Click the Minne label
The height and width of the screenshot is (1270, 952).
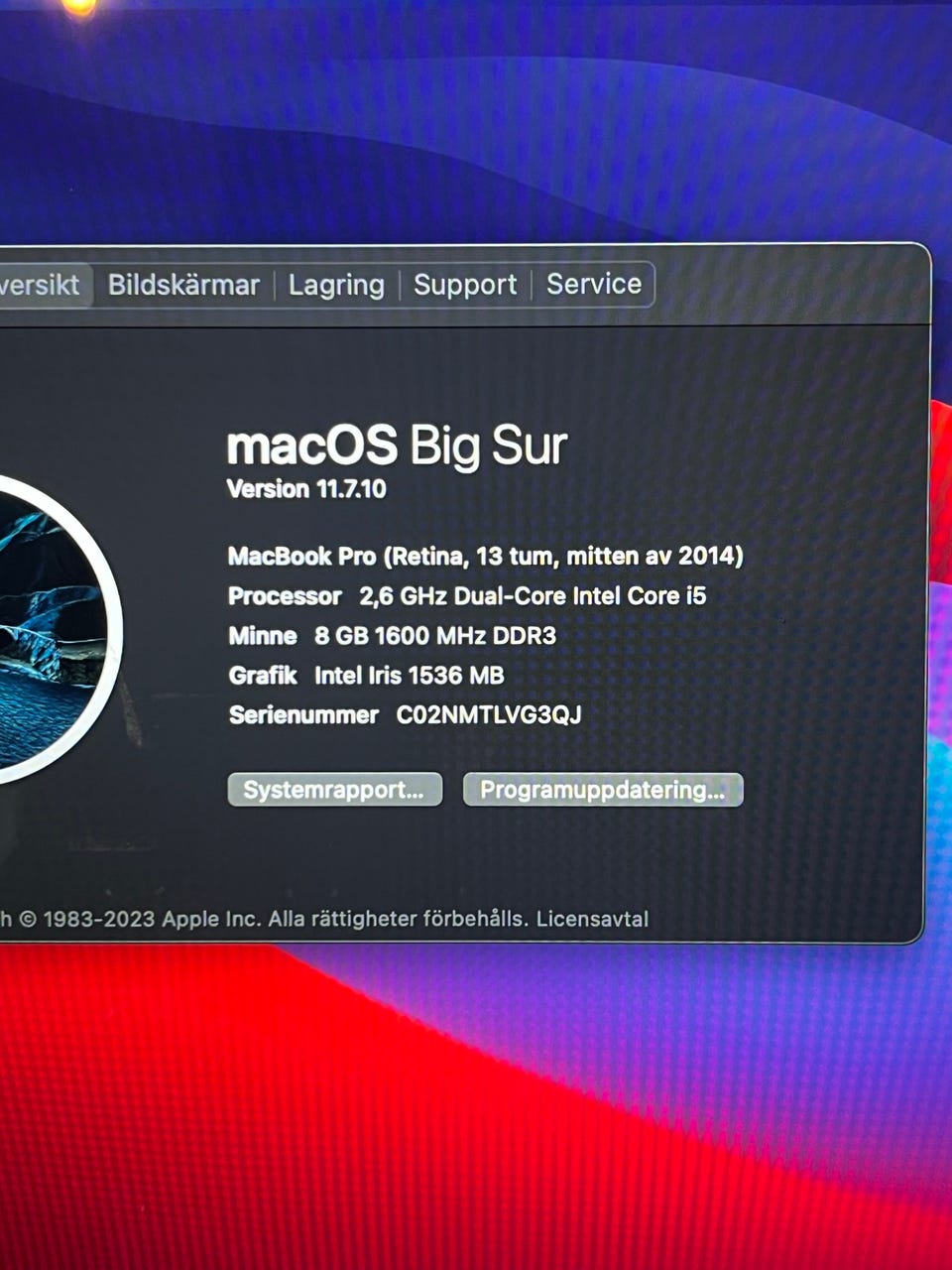263,635
